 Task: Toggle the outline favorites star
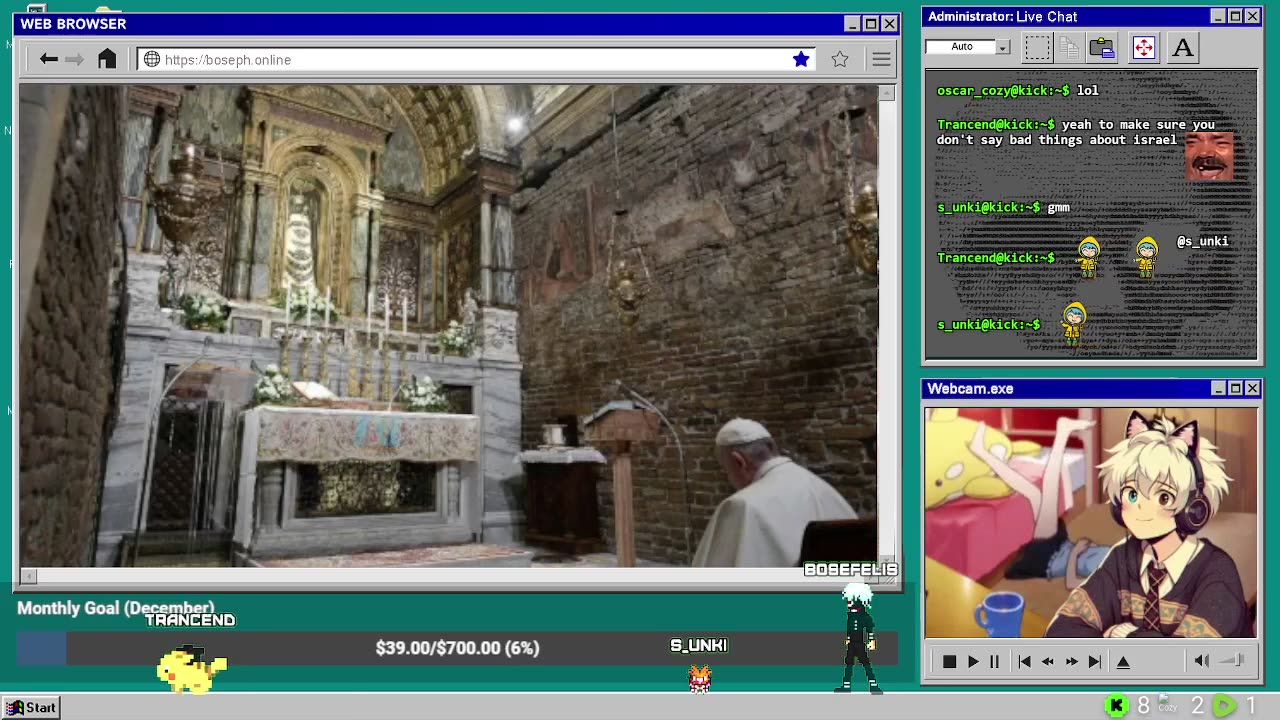click(840, 60)
